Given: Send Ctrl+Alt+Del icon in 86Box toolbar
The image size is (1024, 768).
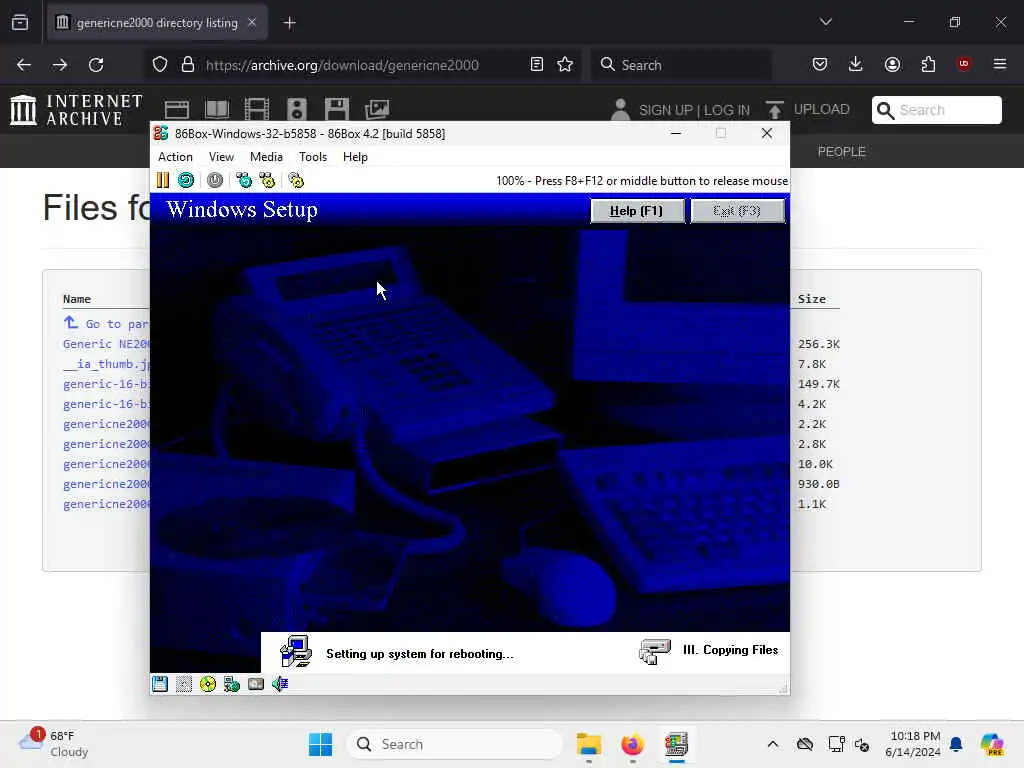Looking at the screenshot, I should (244, 180).
